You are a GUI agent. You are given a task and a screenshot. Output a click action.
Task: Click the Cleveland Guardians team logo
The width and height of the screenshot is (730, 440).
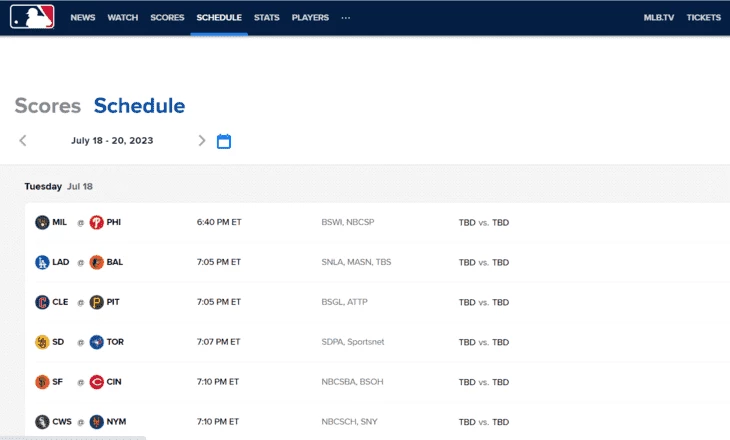click(x=42, y=302)
